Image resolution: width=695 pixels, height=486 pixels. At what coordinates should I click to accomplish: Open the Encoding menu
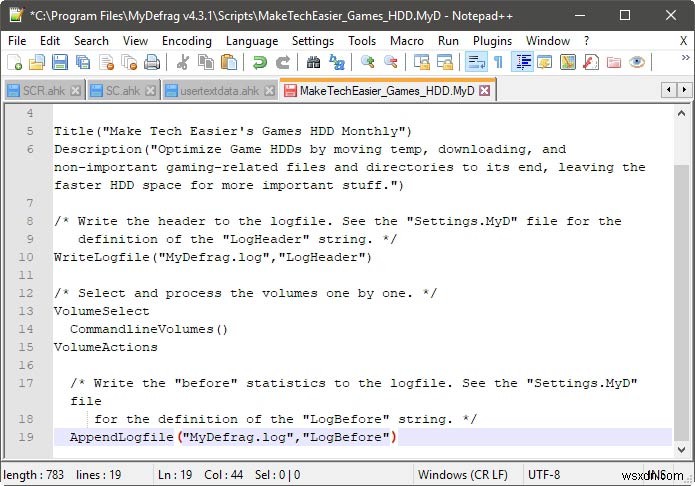187,41
